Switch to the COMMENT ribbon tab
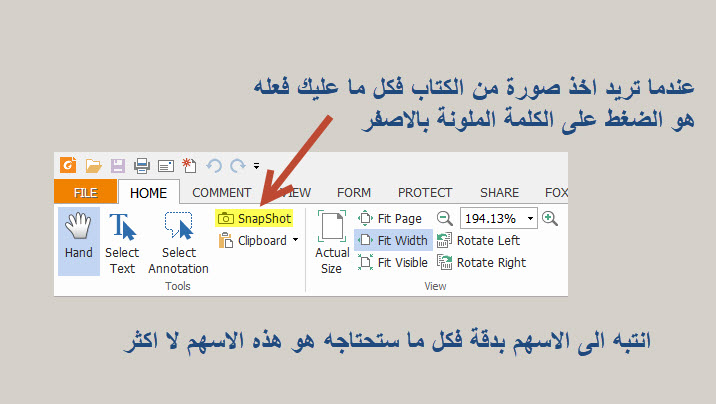This screenshot has width=716, height=404. pyautogui.click(x=221, y=193)
